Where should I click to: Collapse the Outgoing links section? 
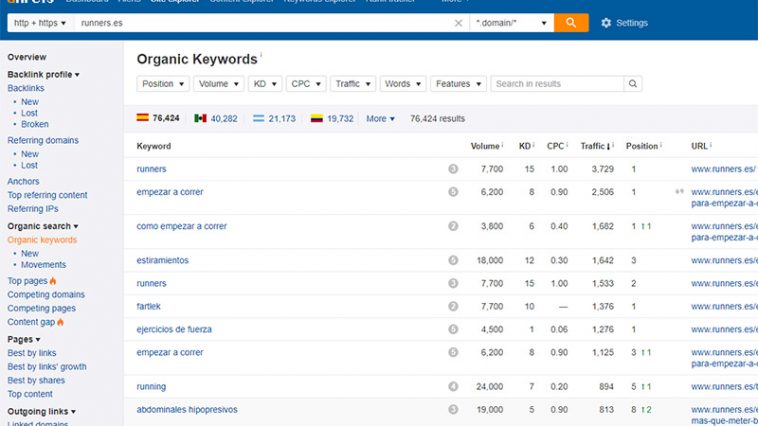(x=42, y=411)
